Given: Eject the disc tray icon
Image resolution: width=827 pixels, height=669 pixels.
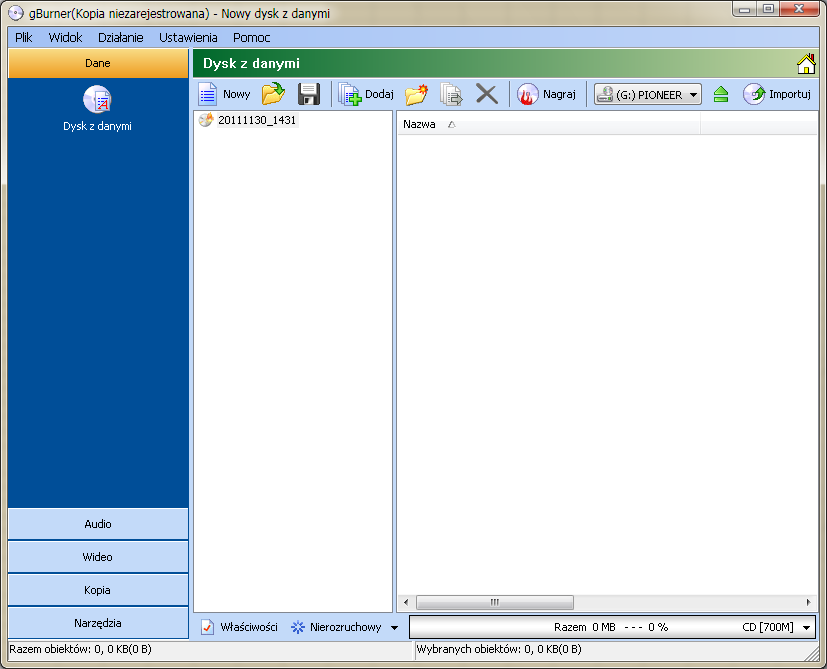Looking at the screenshot, I should (x=720, y=94).
